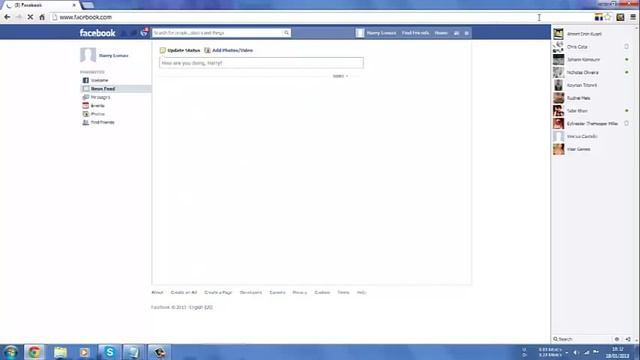Click the Create a Page footer link

[x=218, y=292]
